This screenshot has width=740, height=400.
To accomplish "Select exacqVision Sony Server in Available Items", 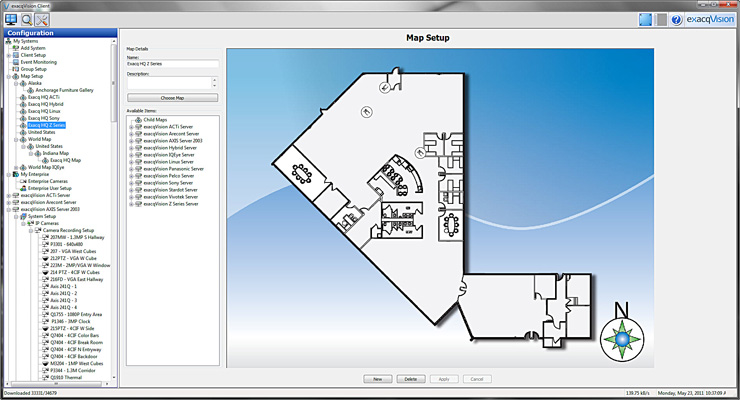I will [168, 183].
